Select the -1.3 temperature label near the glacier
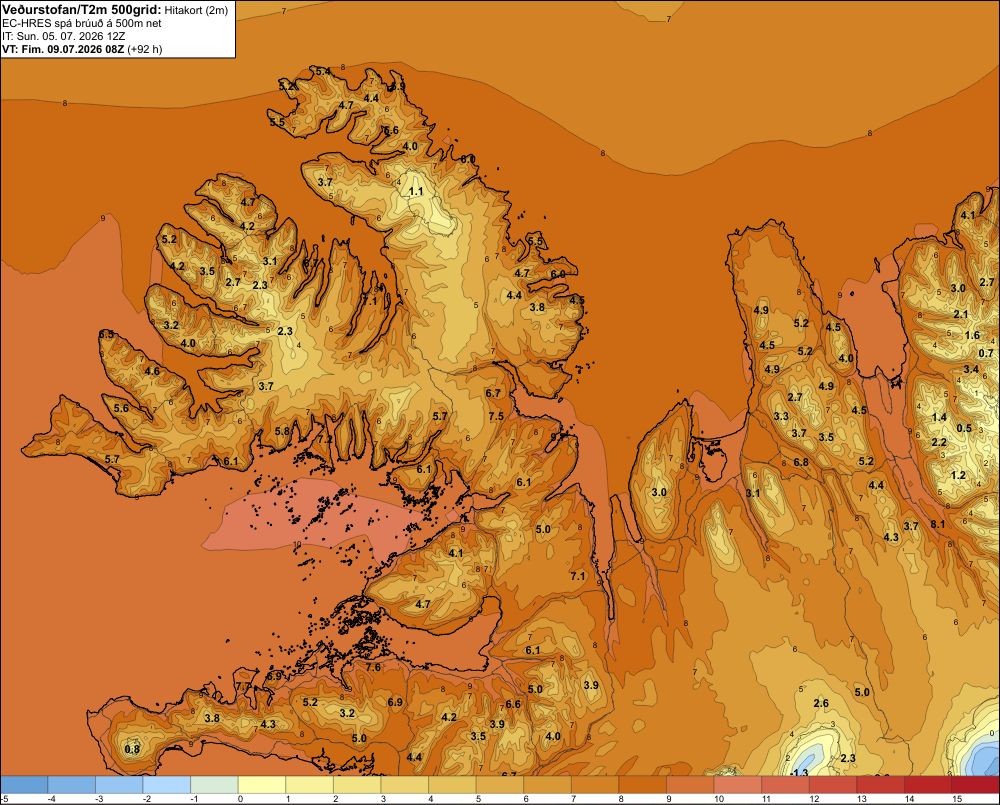Image resolution: width=1000 pixels, height=805 pixels. pyautogui.click(x=799, y=773)
